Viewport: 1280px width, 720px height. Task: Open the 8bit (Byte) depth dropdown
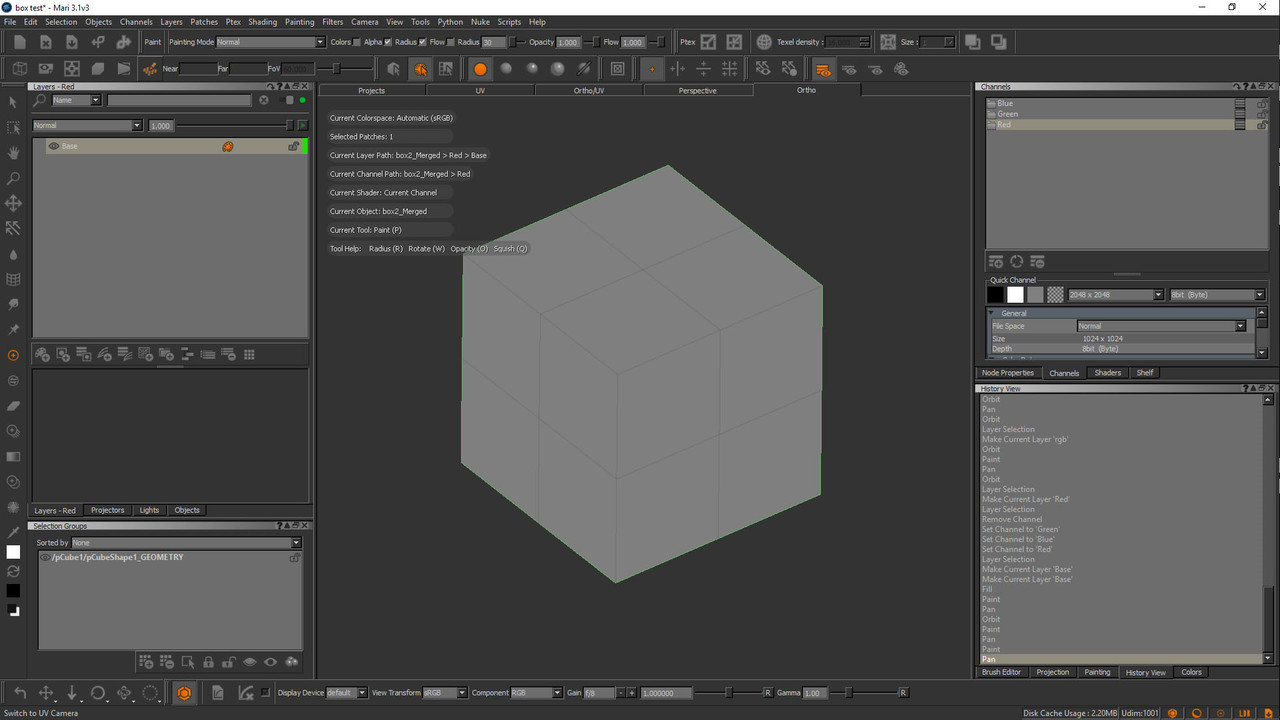point(1218,295)
